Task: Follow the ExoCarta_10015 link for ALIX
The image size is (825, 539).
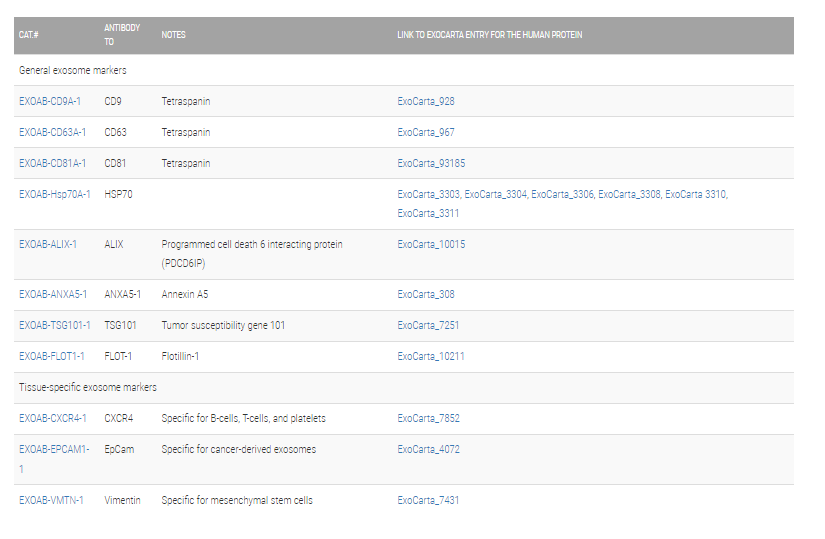Action: click(431, 244)
